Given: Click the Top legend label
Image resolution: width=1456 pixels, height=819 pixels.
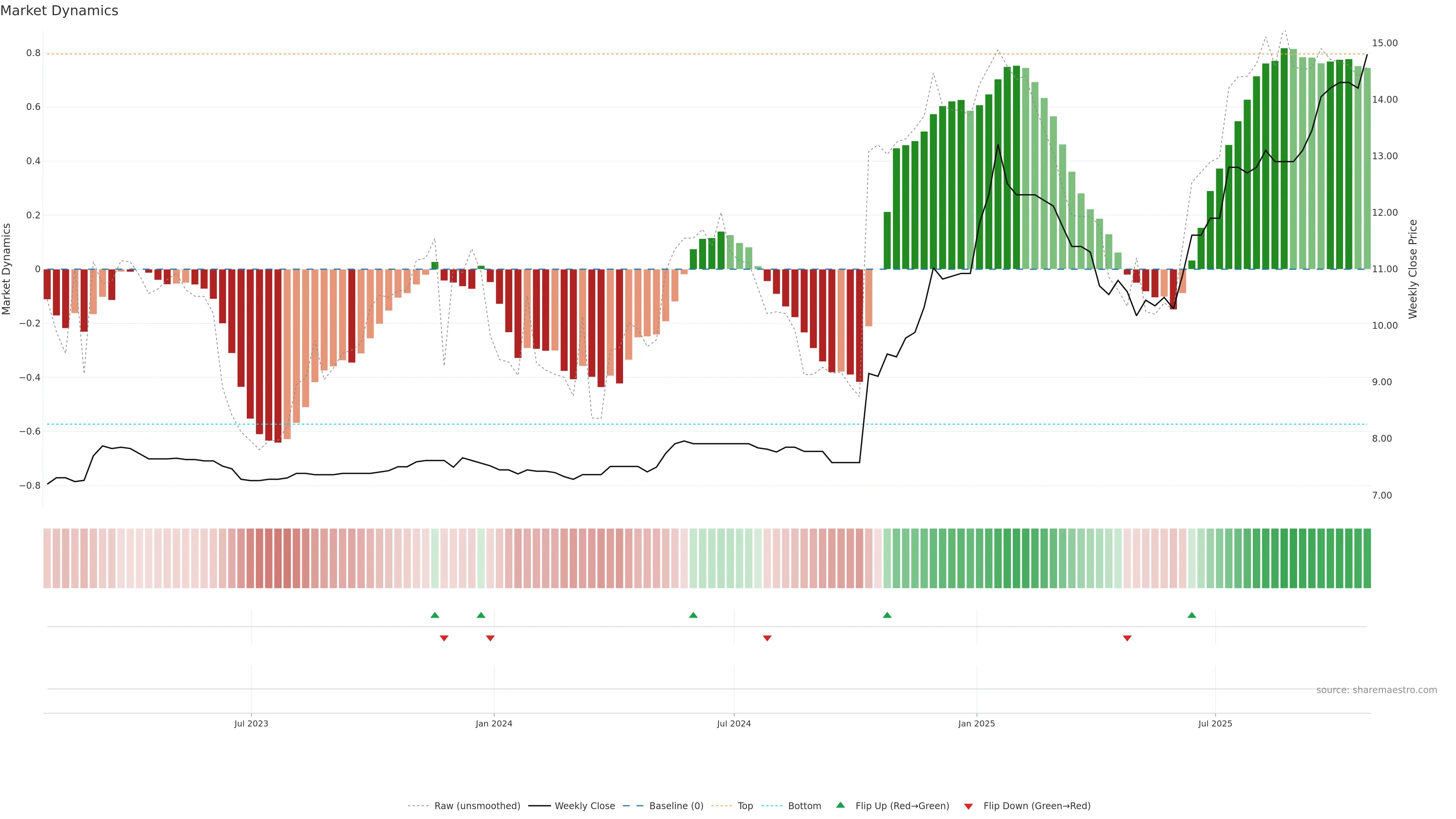Looking at the screenshot, I should [x=745, y=806].
